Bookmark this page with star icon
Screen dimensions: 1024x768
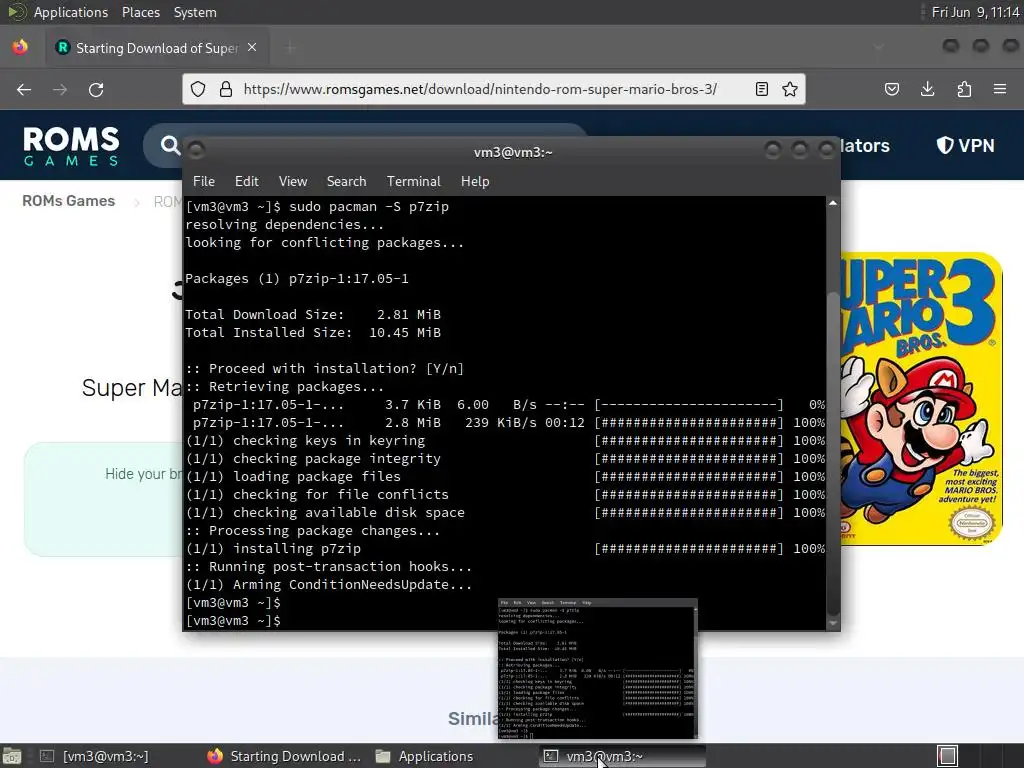(x=790, y=89)
